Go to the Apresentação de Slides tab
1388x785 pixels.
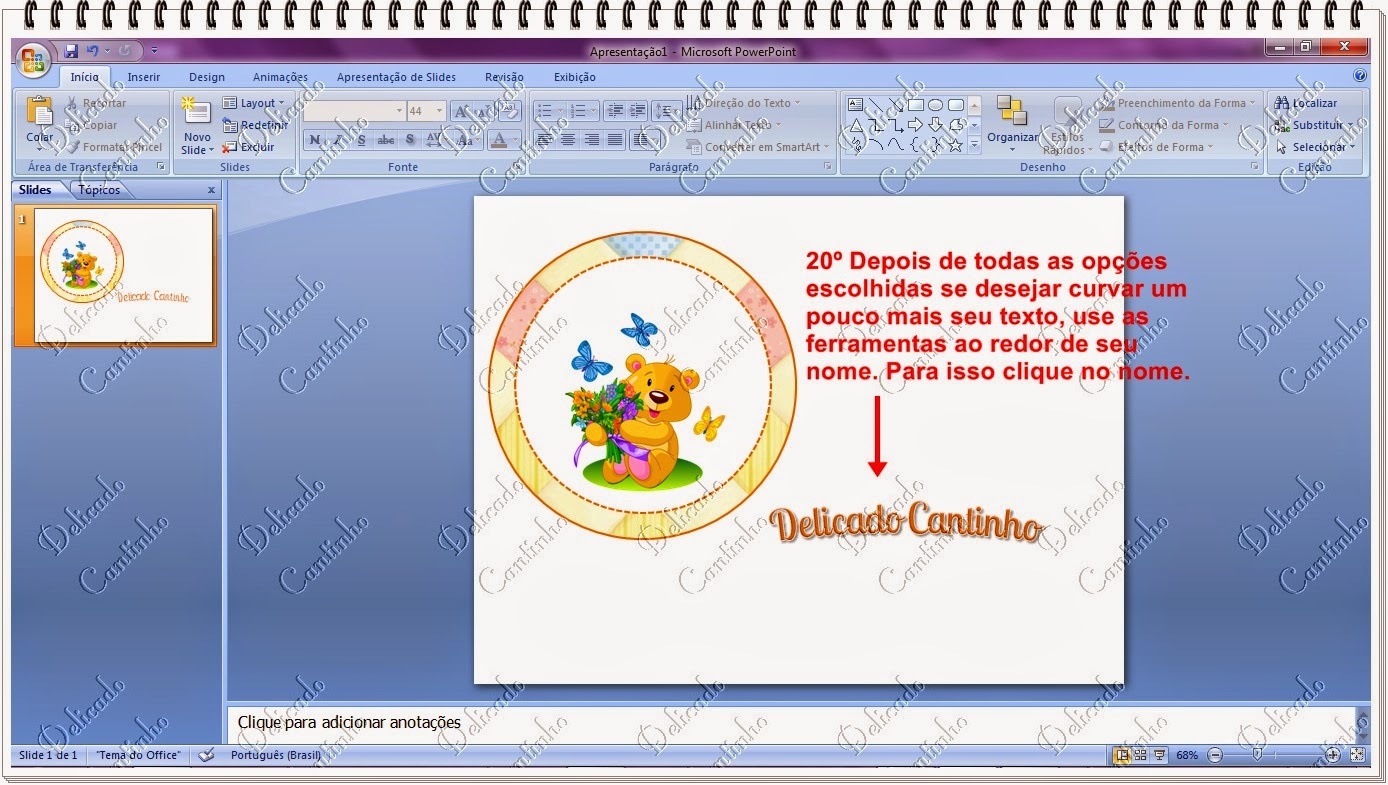click(x=396, y=77)
